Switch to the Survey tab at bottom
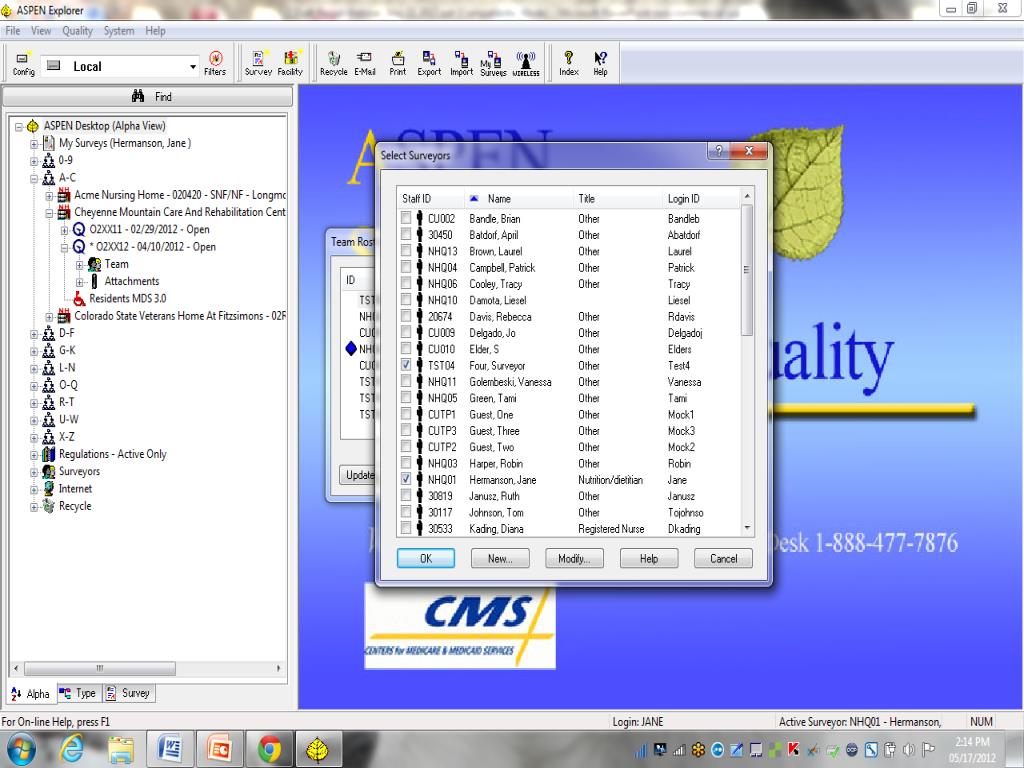 [x=129, y=693]
